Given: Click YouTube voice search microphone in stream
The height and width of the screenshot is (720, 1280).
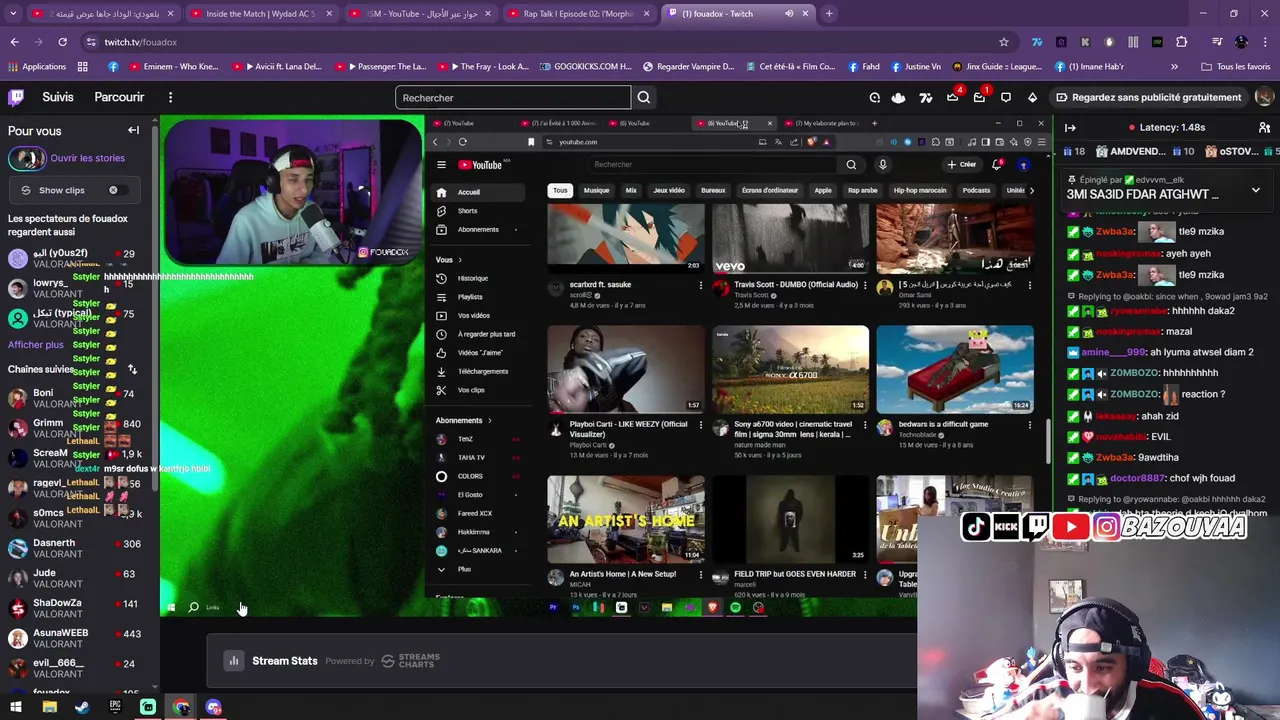Looking at the screenshot, I should pyautogui.click(x=882, y=165).
